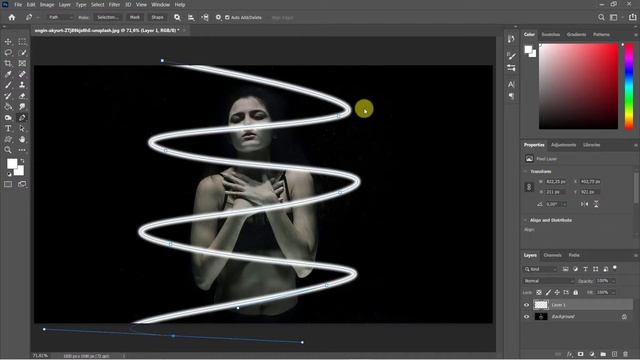Create a new group folder icon
Screen dimensions: 640x360
pos(603,354)
